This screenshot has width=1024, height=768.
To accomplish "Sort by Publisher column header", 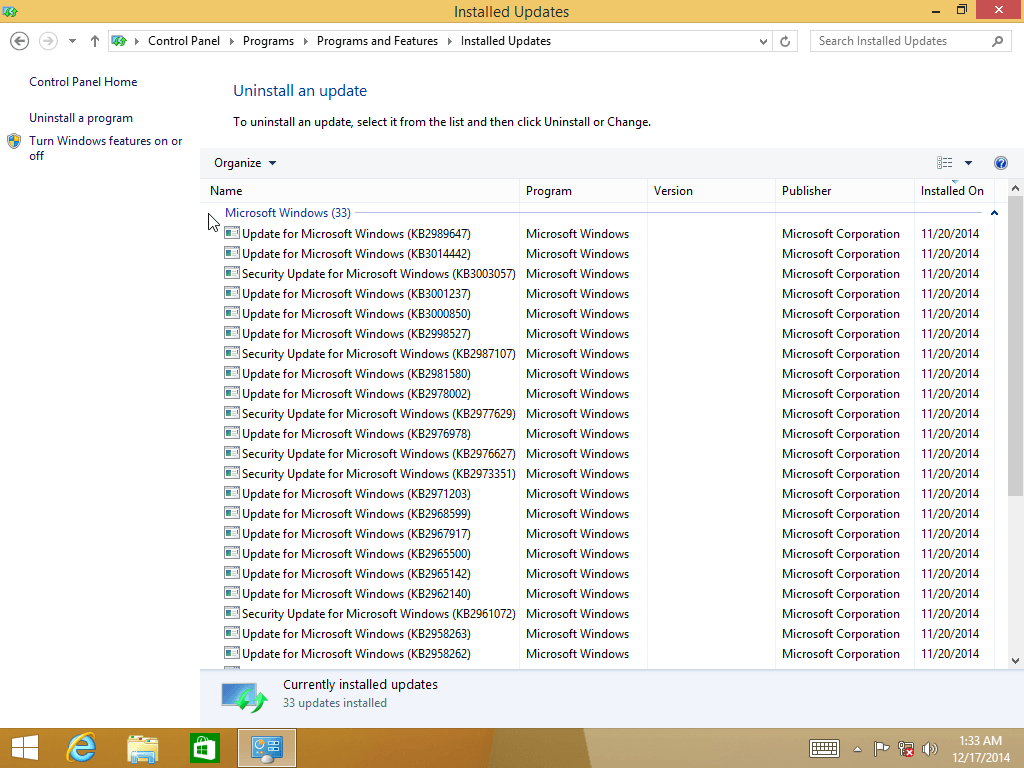I will tap(845, 191).
